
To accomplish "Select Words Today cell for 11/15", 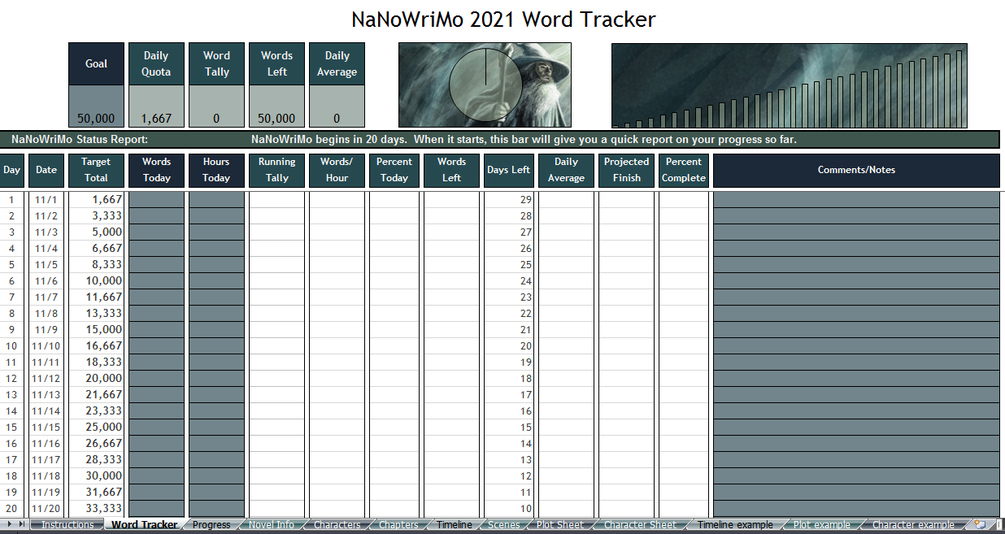I will pos(156,427).
